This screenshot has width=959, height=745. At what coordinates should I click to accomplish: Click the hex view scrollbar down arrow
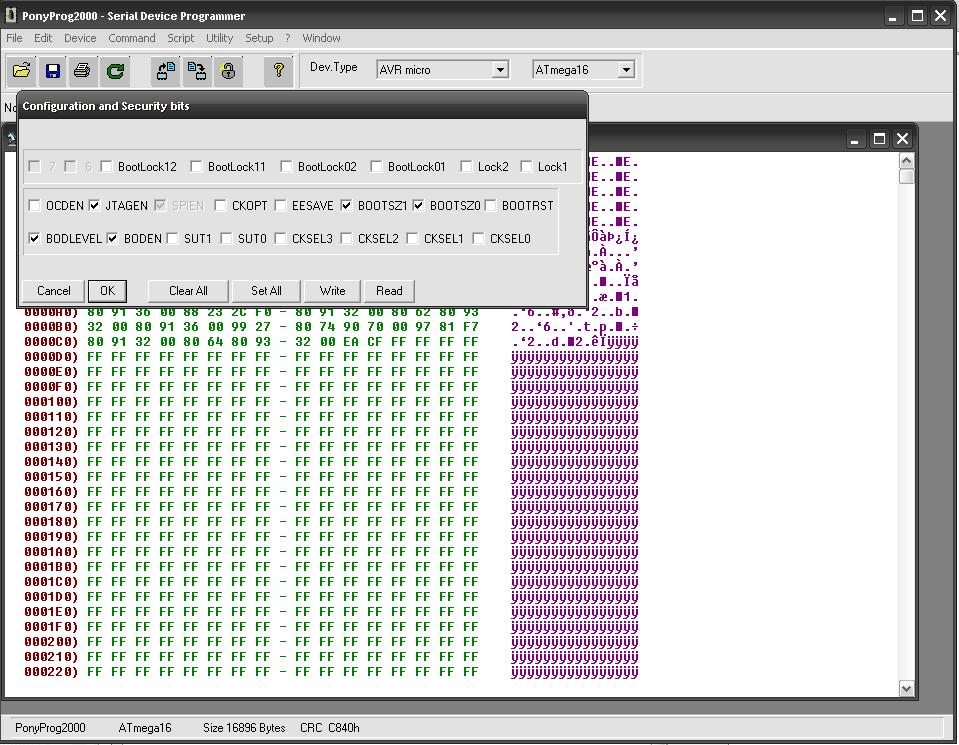pyautogui.click(x=906, y=688)
